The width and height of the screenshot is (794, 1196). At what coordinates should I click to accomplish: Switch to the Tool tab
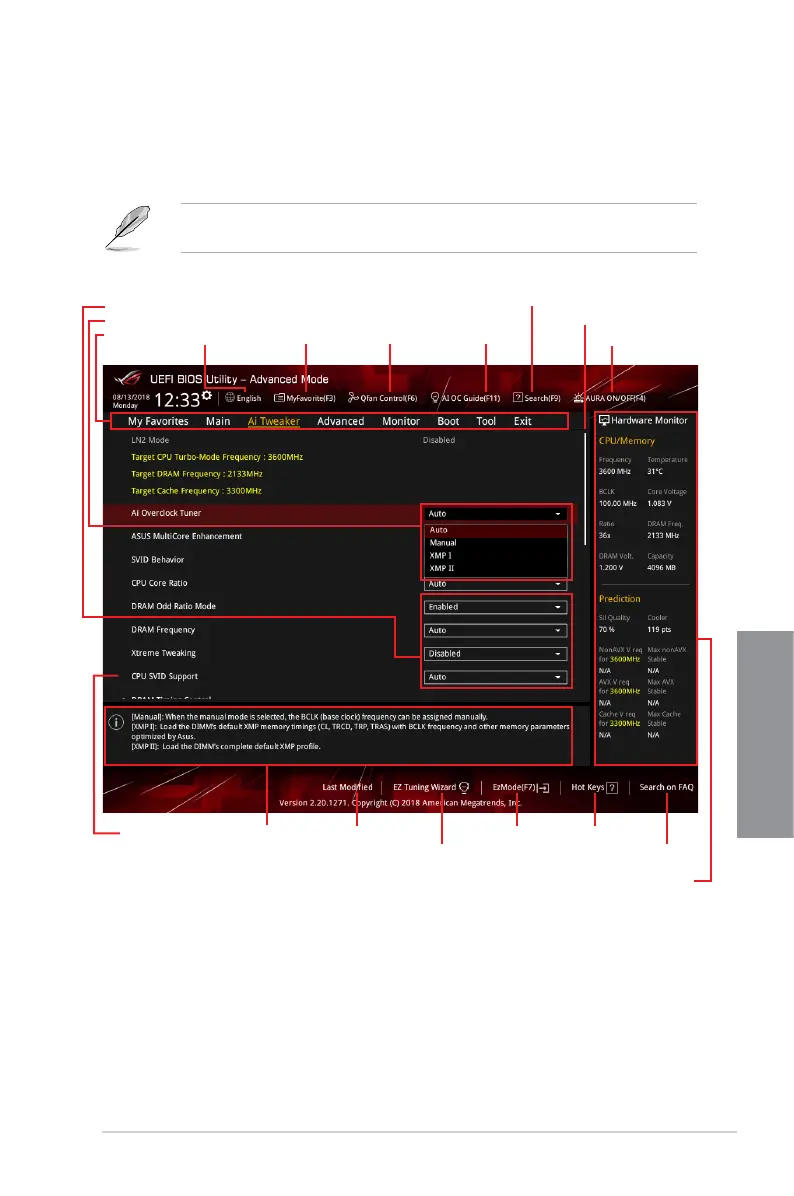486,421
